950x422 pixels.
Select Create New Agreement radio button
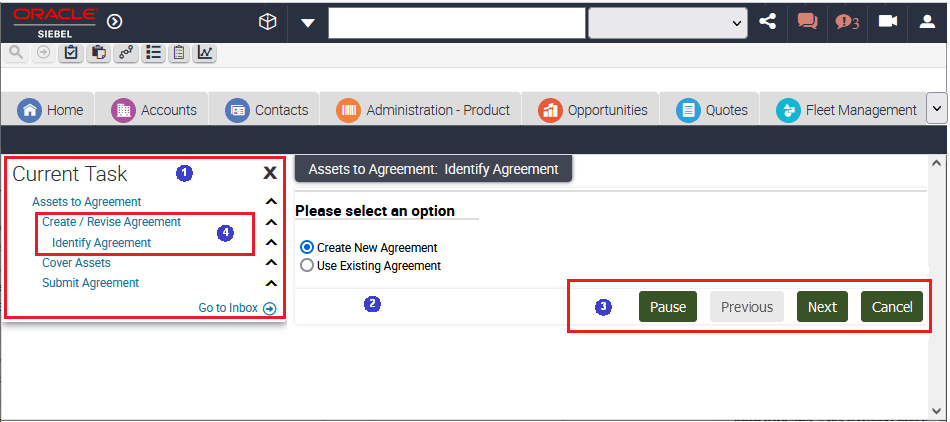(307, 247)
